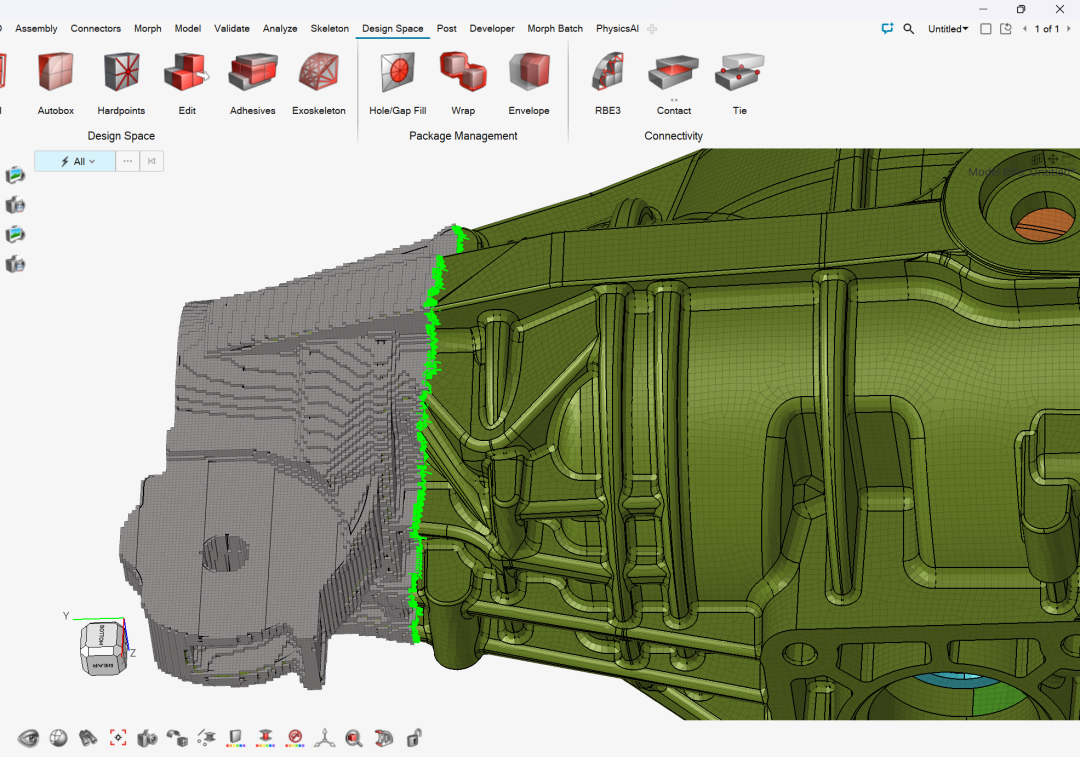Viewport: 1080px width, 757px height.
Task: Select the Contact tool
Action: click(674, 83)
